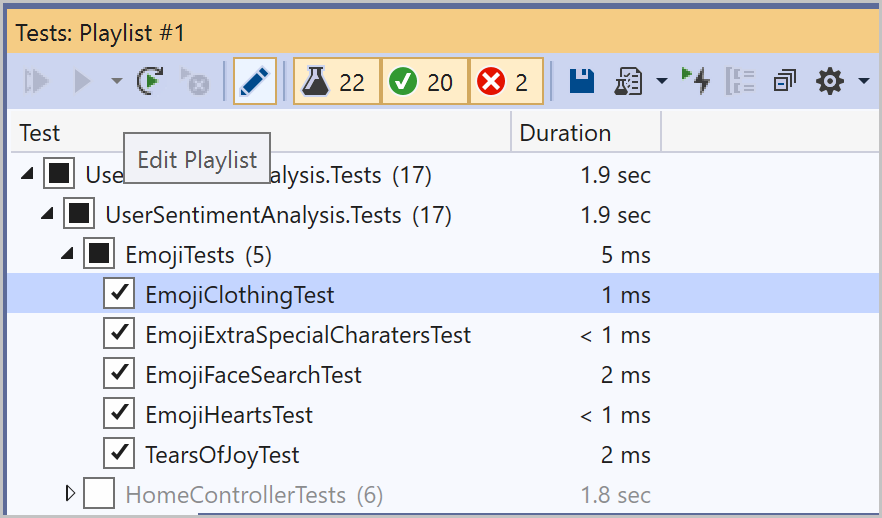Screen dimensions: 882x518
Task: Toggle Live Unit Testing lightning icon
Action: tap(696, 81)
